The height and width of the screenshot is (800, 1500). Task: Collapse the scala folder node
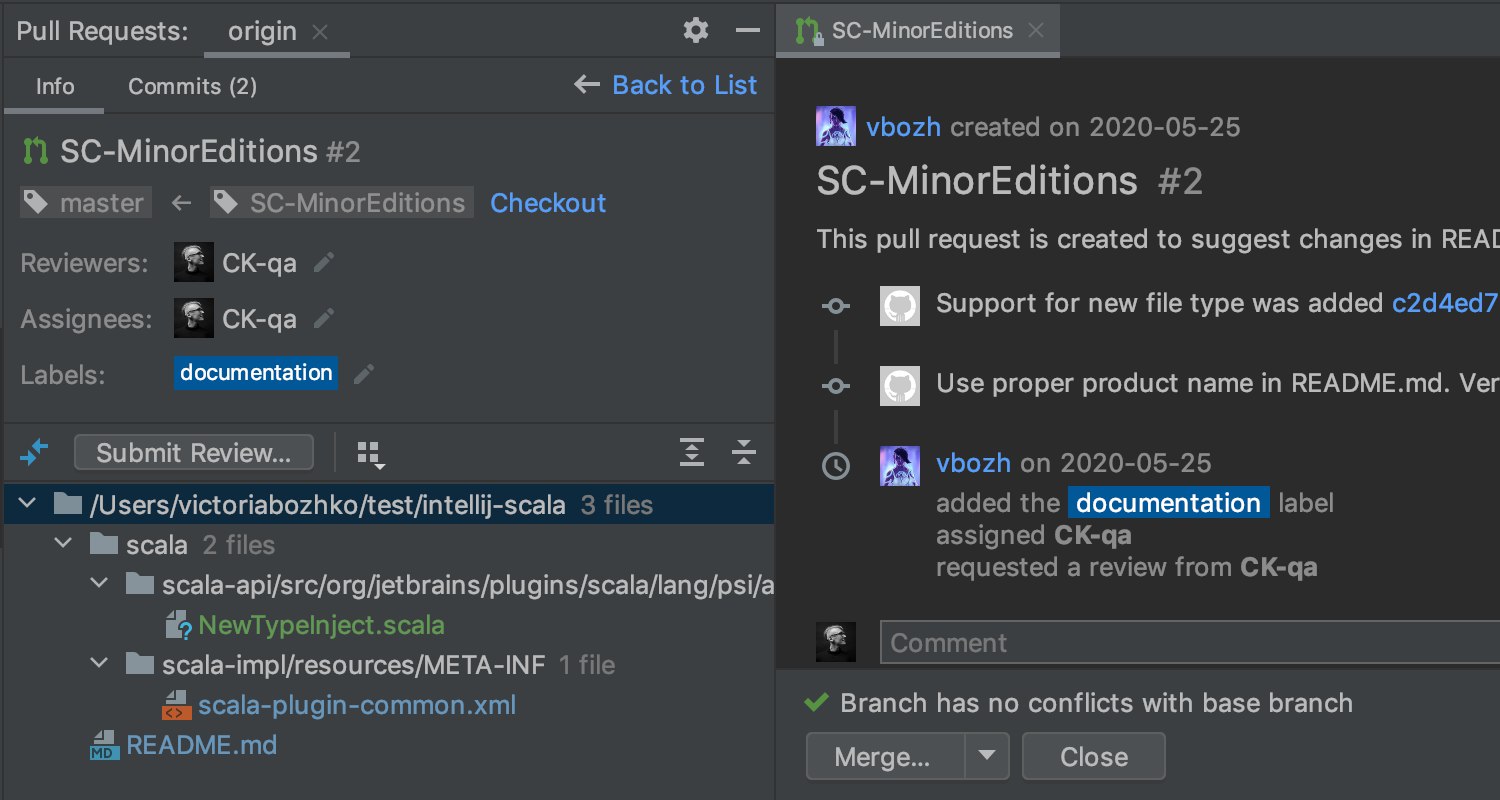[x=63, y=544]
